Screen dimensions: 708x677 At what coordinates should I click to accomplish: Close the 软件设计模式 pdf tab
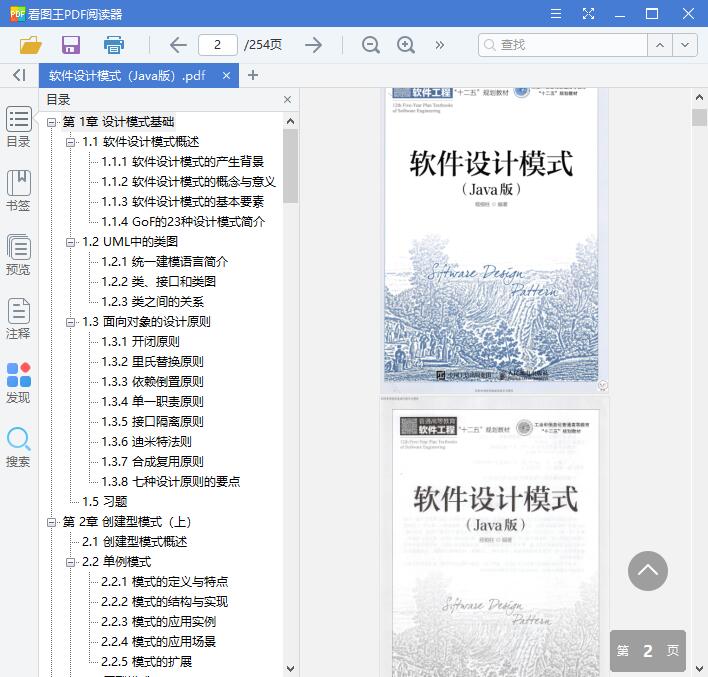(x=227, y=75)
